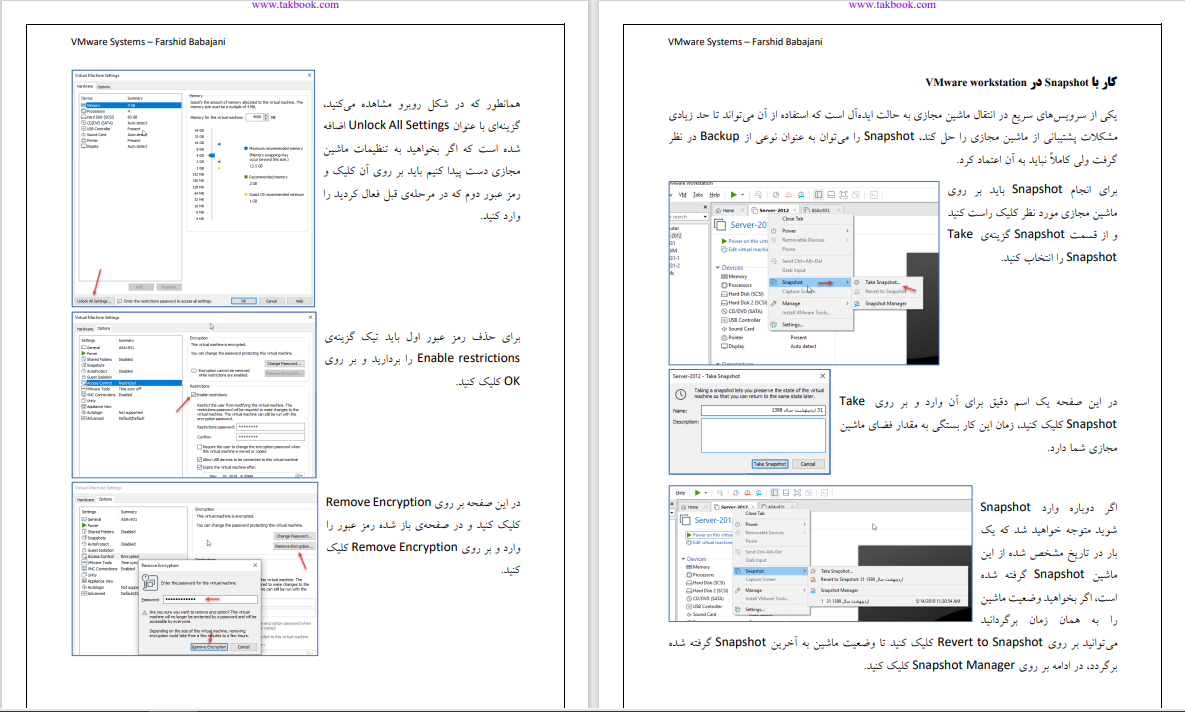Click the right page header 'VMware Systems – Farshid Babajani'

click(745, 42)
